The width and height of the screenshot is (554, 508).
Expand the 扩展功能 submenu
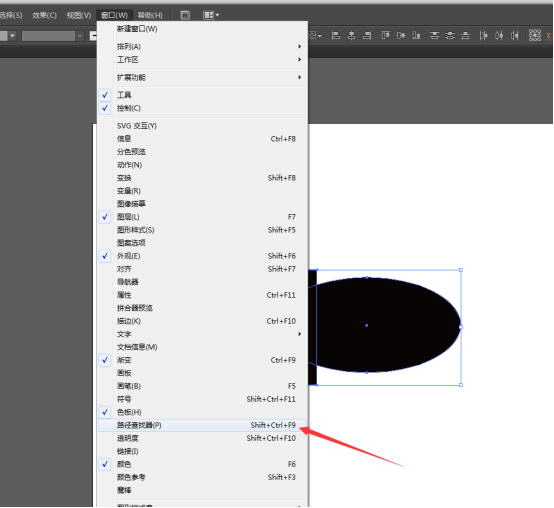[x=203, y=77]
